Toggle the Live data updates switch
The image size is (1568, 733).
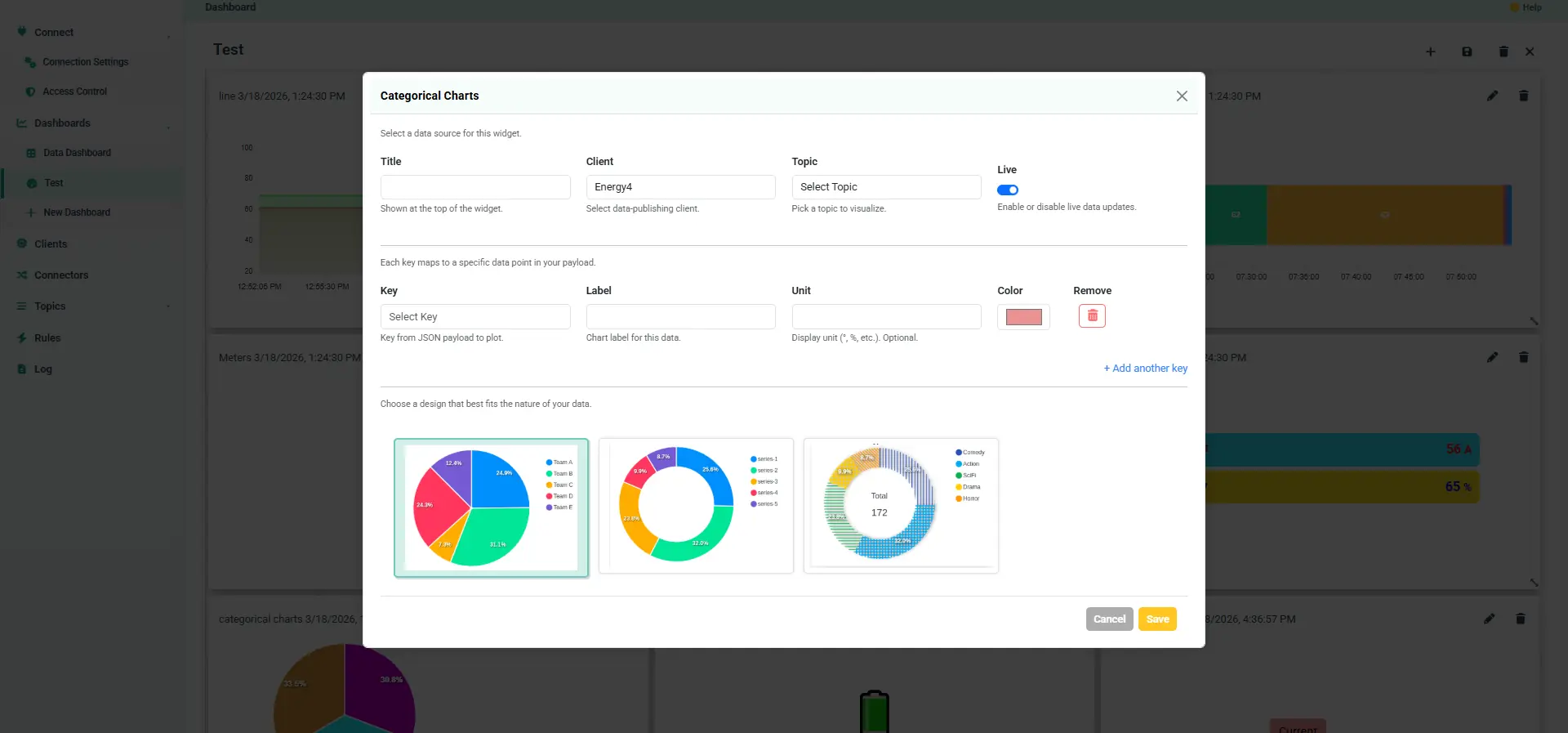(x=1008, y=190)
